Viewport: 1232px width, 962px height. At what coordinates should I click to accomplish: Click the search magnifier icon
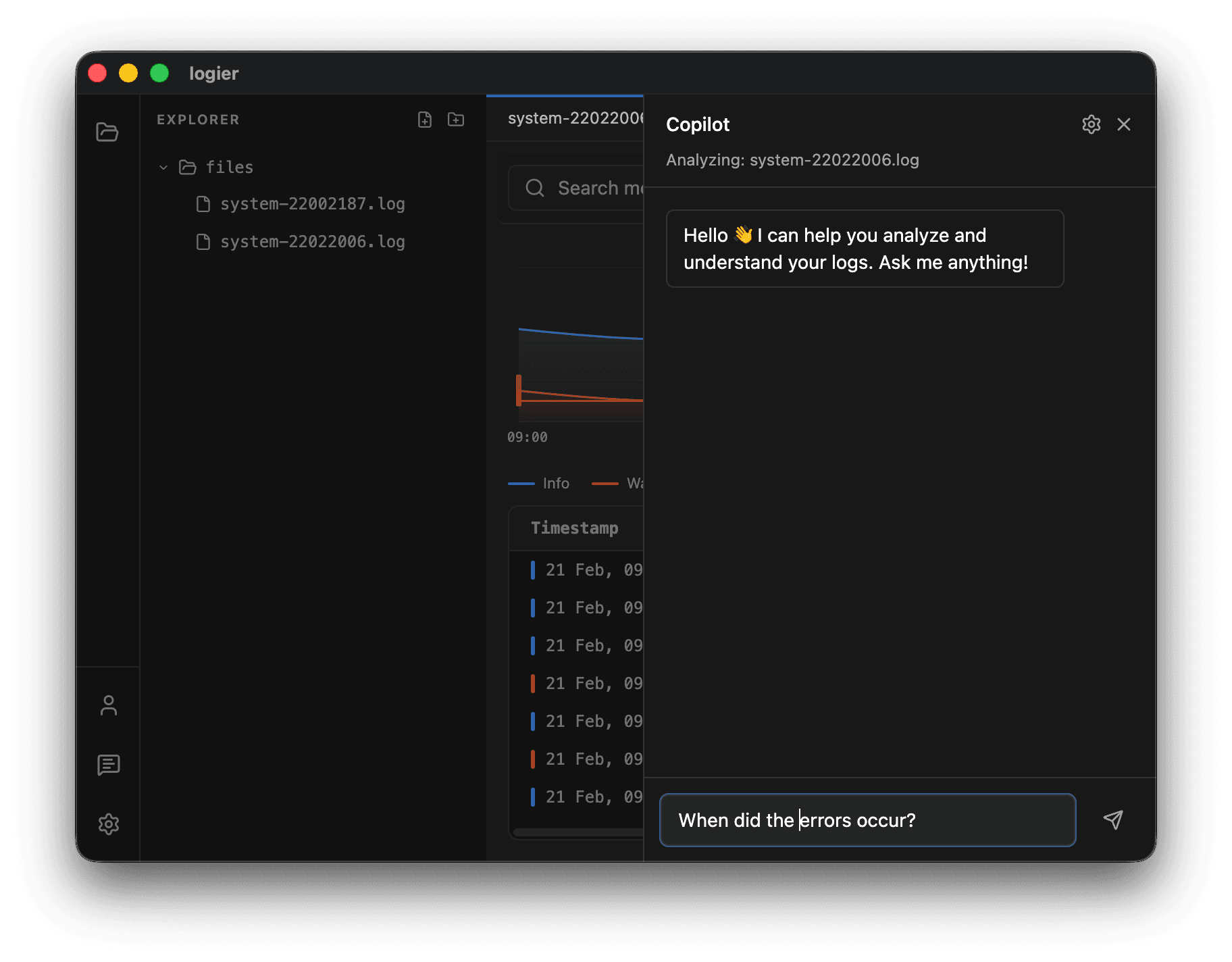535,188
